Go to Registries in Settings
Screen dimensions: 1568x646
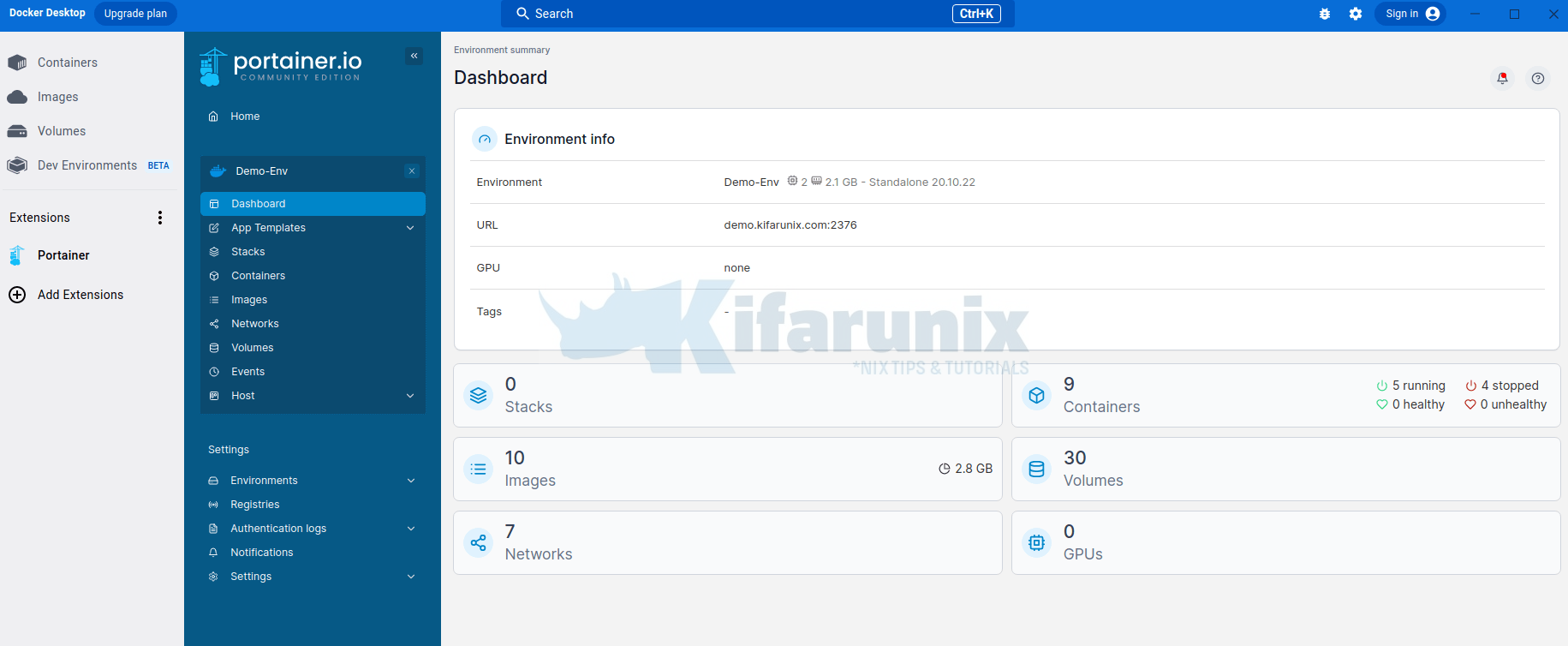click(254, 505)
